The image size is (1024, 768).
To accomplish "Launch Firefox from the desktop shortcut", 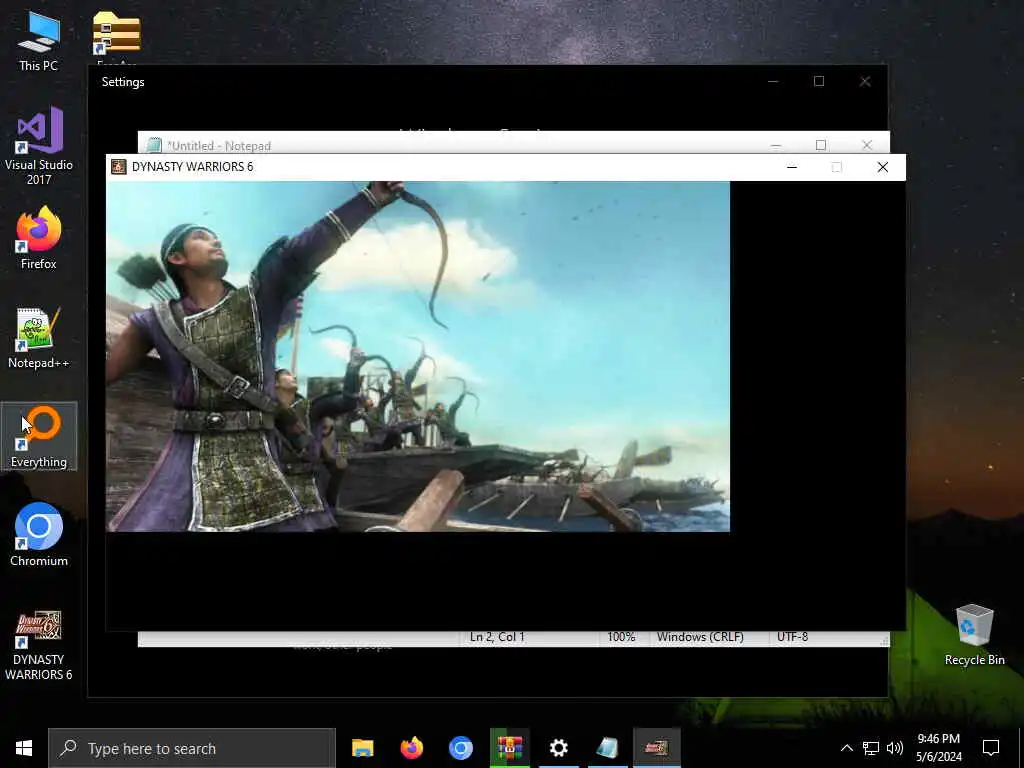I will point(39,238).
